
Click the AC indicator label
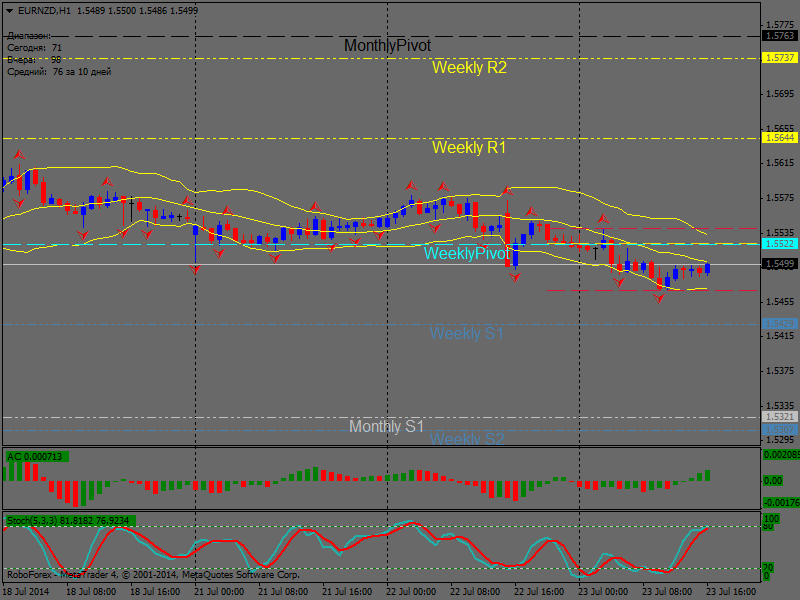click(x=35, y=456)
